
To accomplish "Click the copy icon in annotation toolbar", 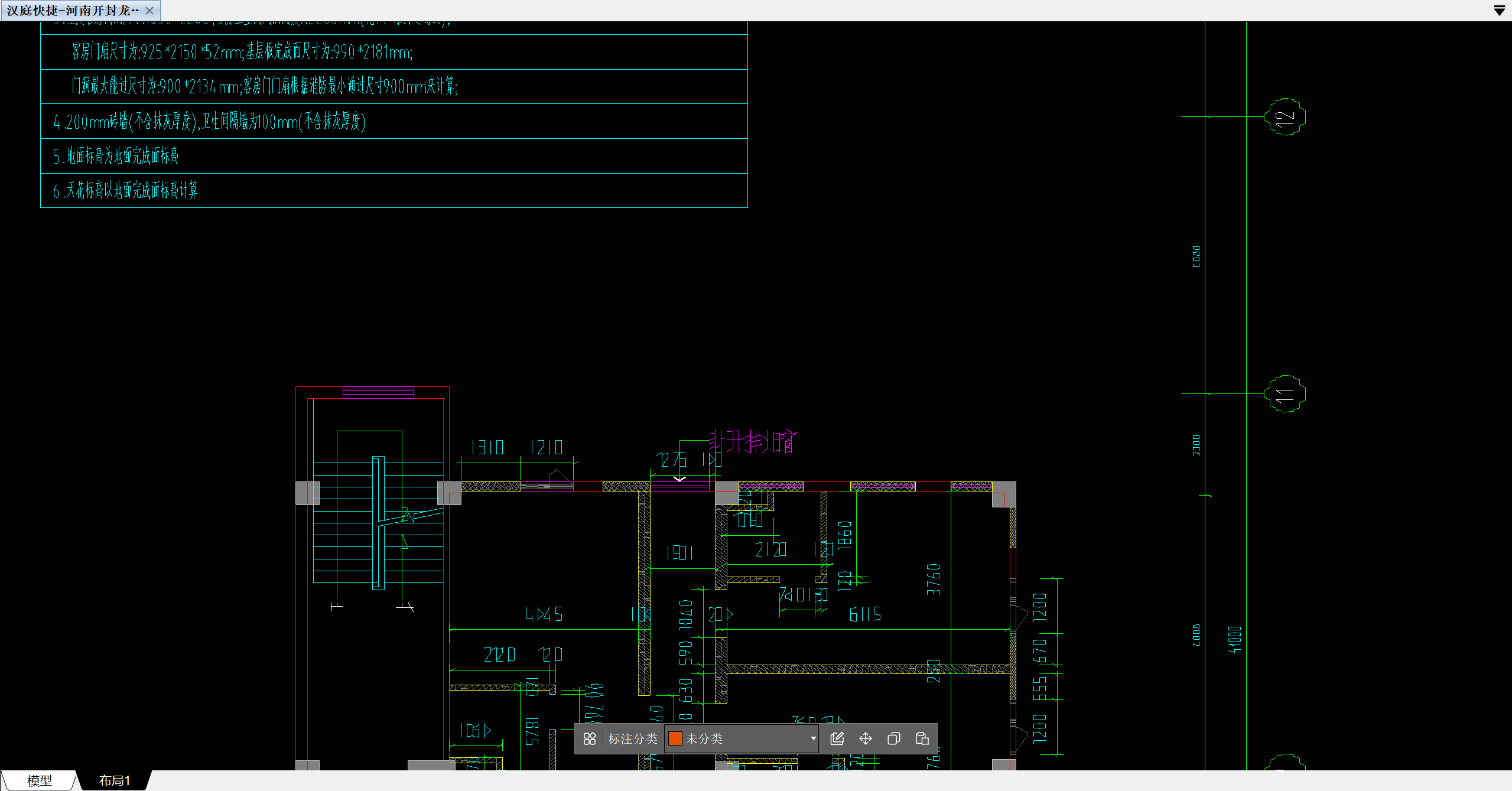I will tap(893, 738).
